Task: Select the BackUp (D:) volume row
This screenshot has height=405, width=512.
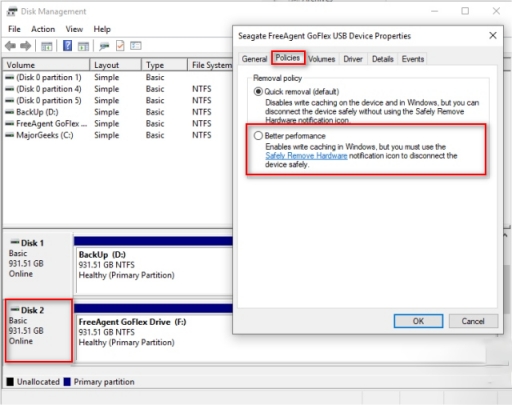Action: (x=117, y=112)
